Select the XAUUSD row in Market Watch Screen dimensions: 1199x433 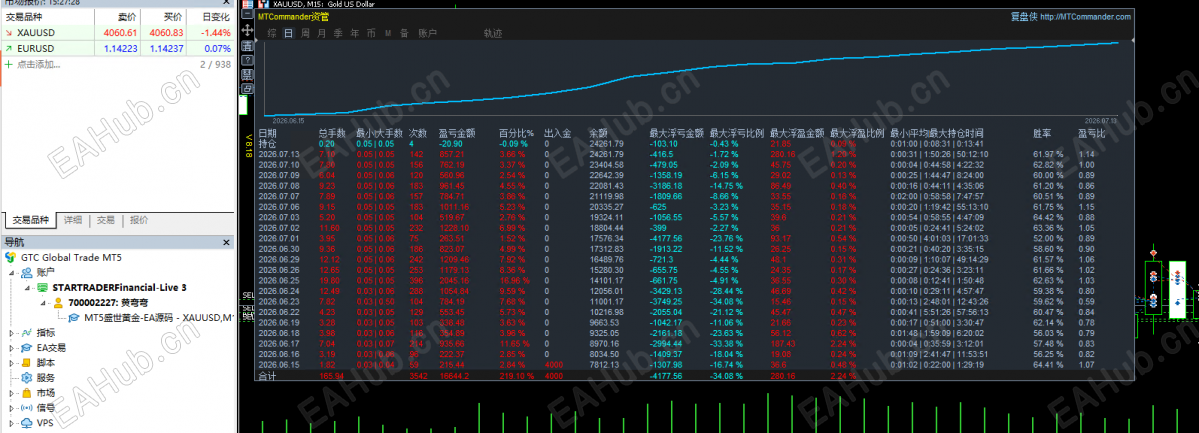117,33
